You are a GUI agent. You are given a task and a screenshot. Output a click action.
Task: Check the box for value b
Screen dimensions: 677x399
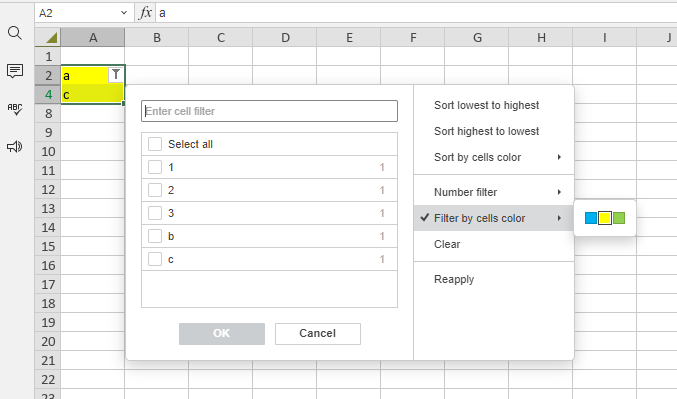tap(155, 236)
